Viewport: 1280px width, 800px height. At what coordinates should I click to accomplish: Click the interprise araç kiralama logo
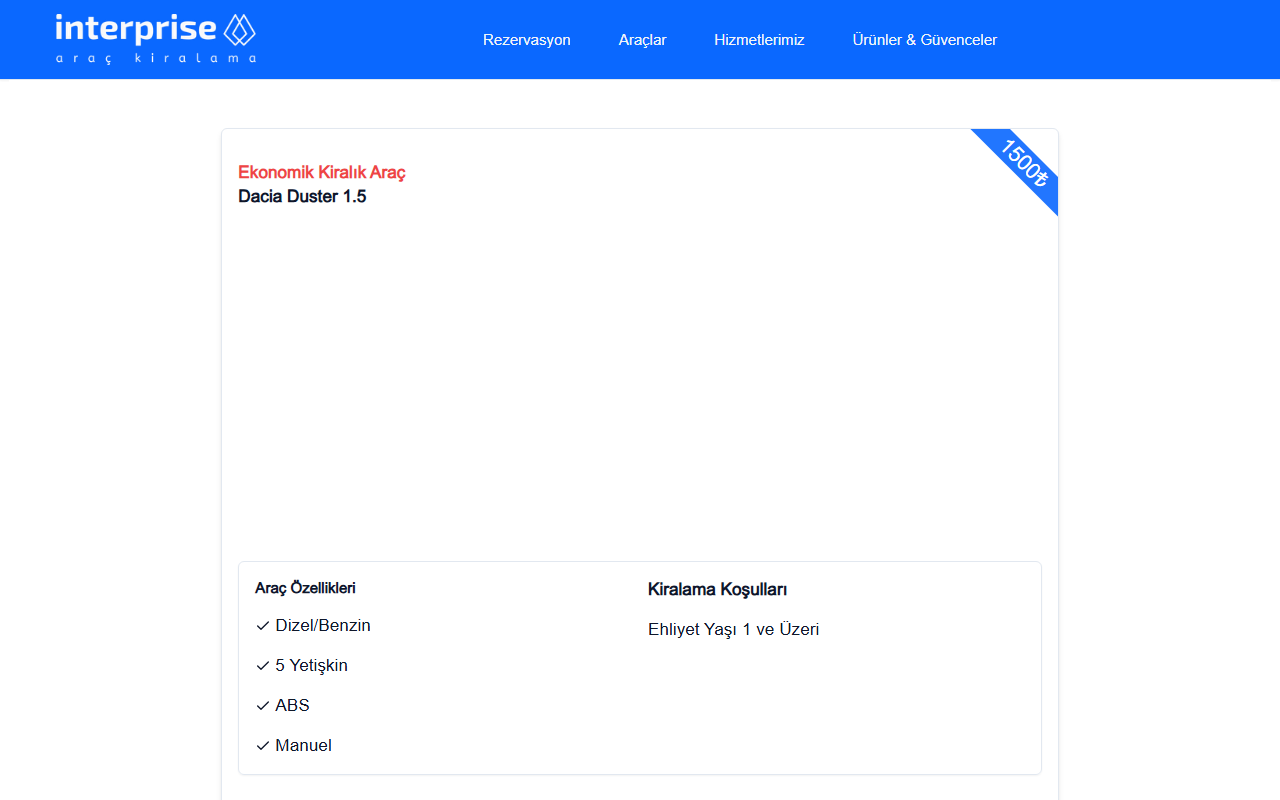[156, 39]
